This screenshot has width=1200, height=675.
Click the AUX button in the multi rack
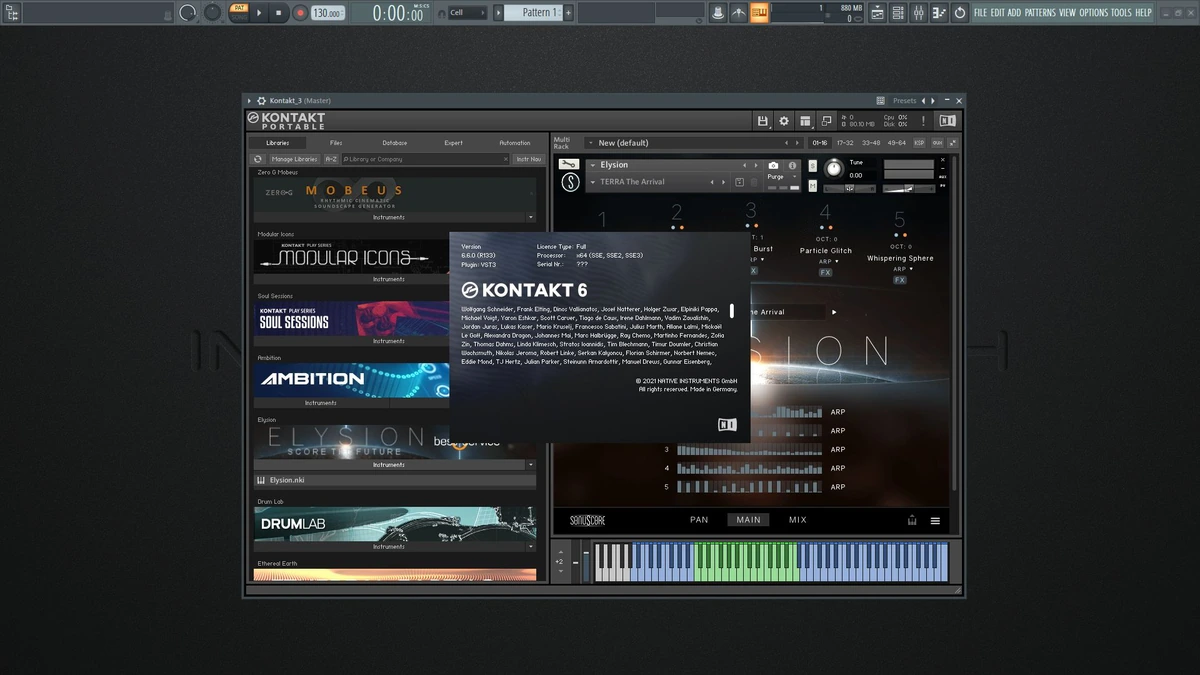(x=937, y=143)
